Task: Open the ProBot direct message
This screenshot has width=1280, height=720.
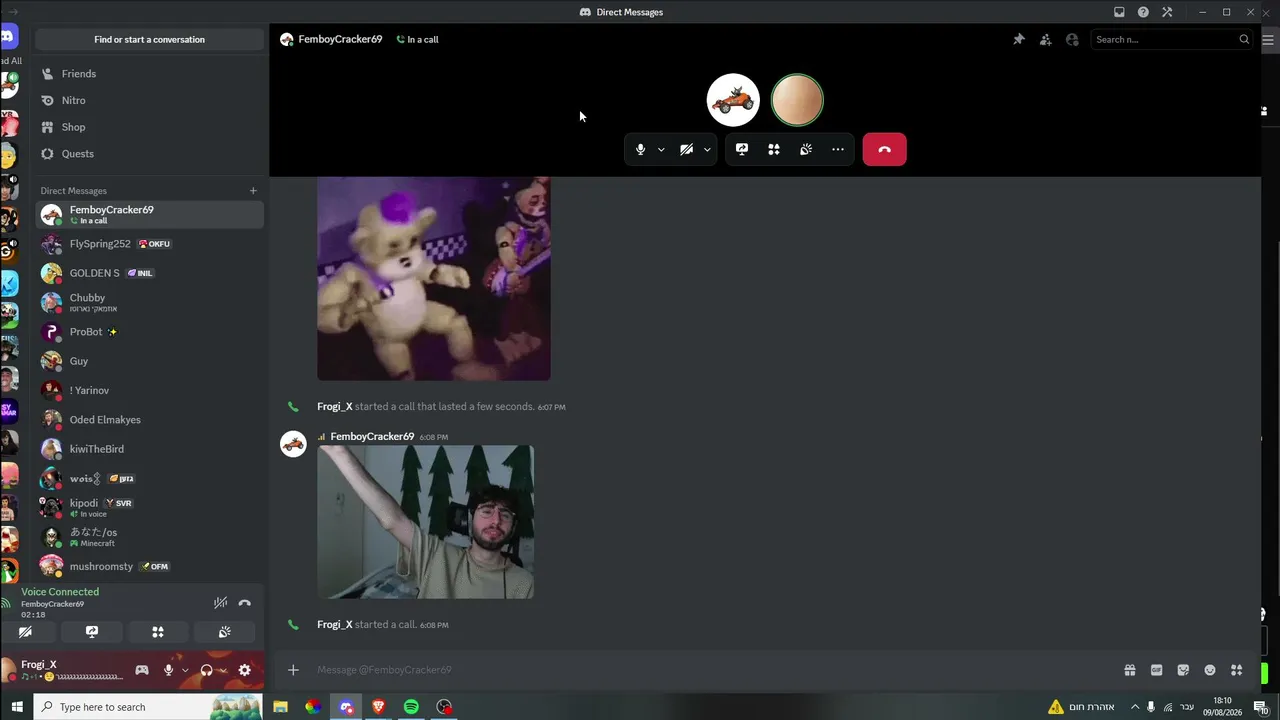Action: [150, 332]
